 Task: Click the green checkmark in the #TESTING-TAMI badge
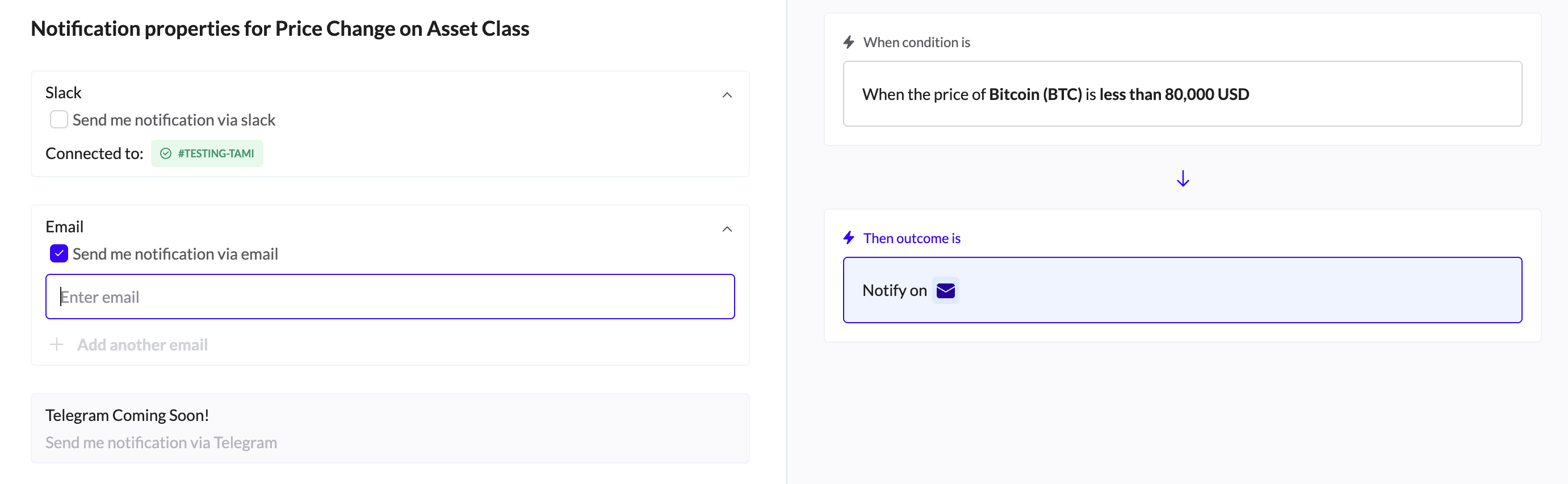tap(166, 153)
